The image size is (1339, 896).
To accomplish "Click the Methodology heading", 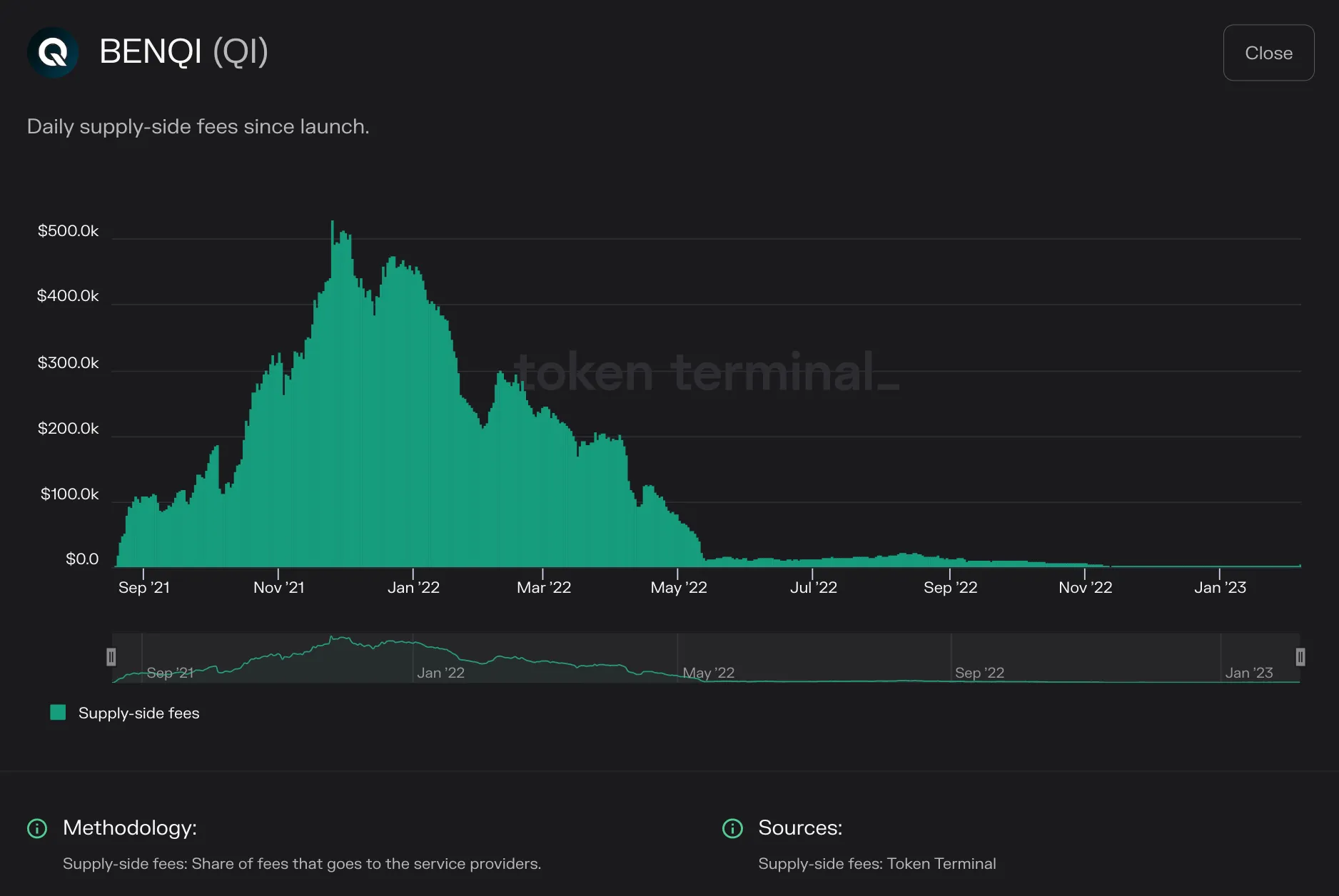I will coord(130,828).
